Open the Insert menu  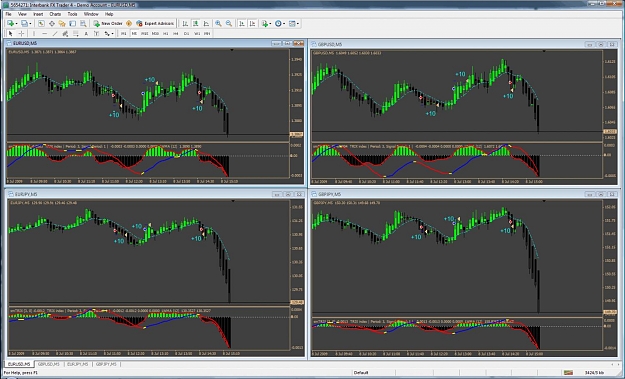38,14
